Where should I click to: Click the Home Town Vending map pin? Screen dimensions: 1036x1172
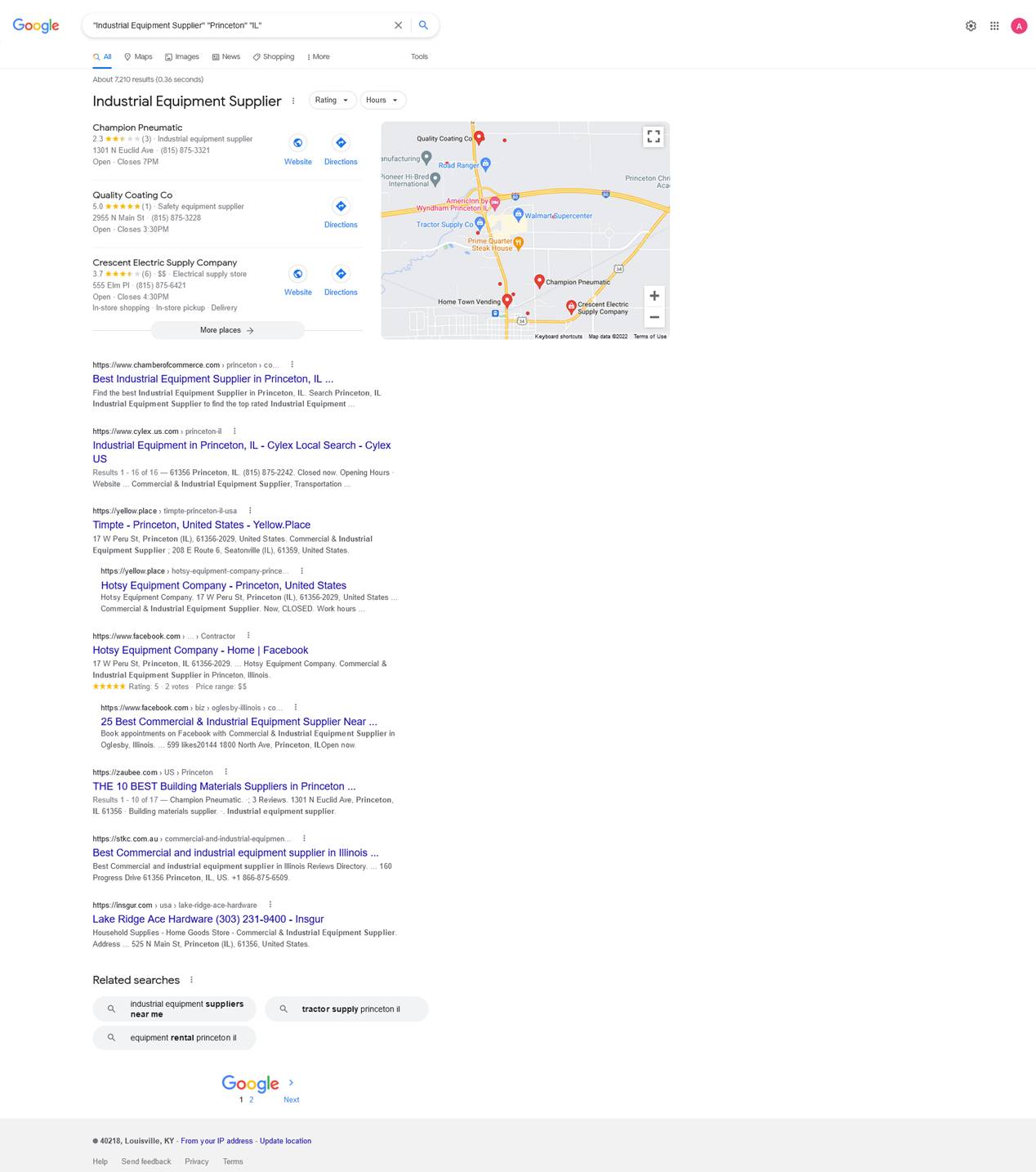[x=507, y=301]
